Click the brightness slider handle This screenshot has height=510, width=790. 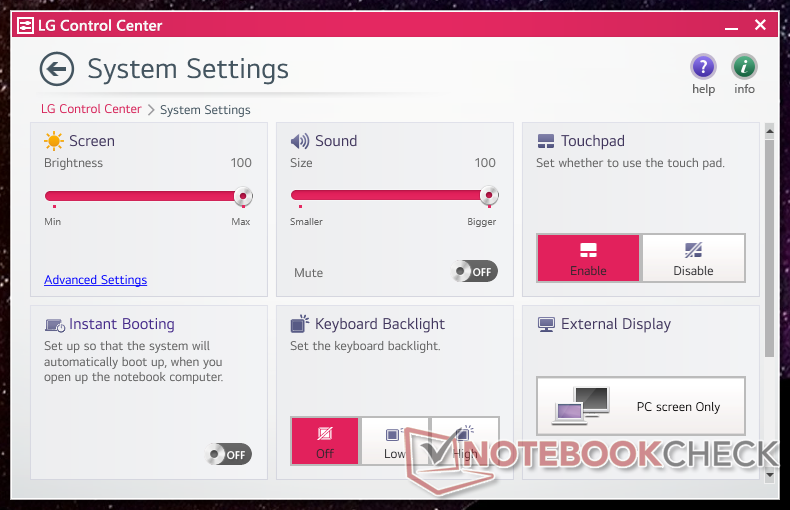[243, 196]
